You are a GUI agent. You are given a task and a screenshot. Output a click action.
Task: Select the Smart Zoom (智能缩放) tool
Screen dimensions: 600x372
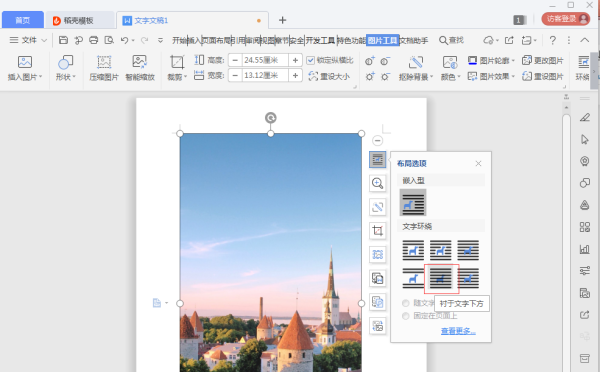tap(140, 68)
